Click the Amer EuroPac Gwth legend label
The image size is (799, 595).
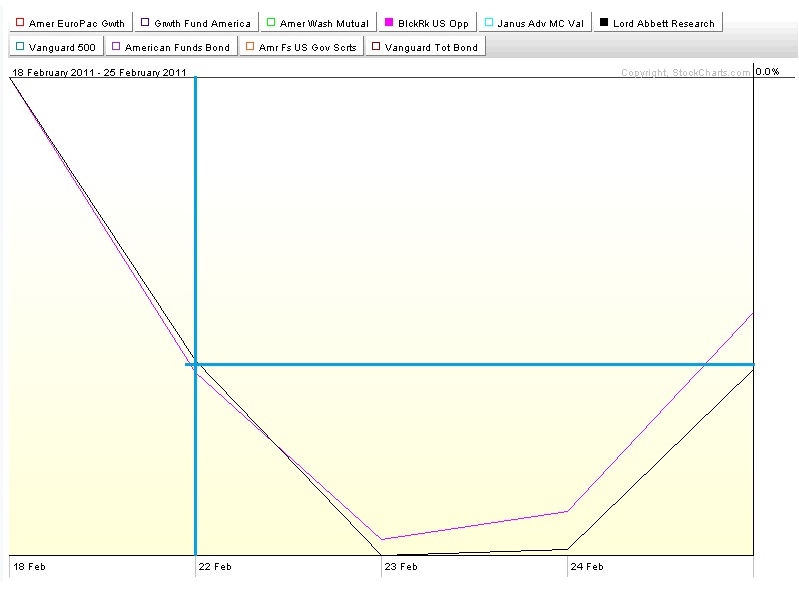coord(76,23)
